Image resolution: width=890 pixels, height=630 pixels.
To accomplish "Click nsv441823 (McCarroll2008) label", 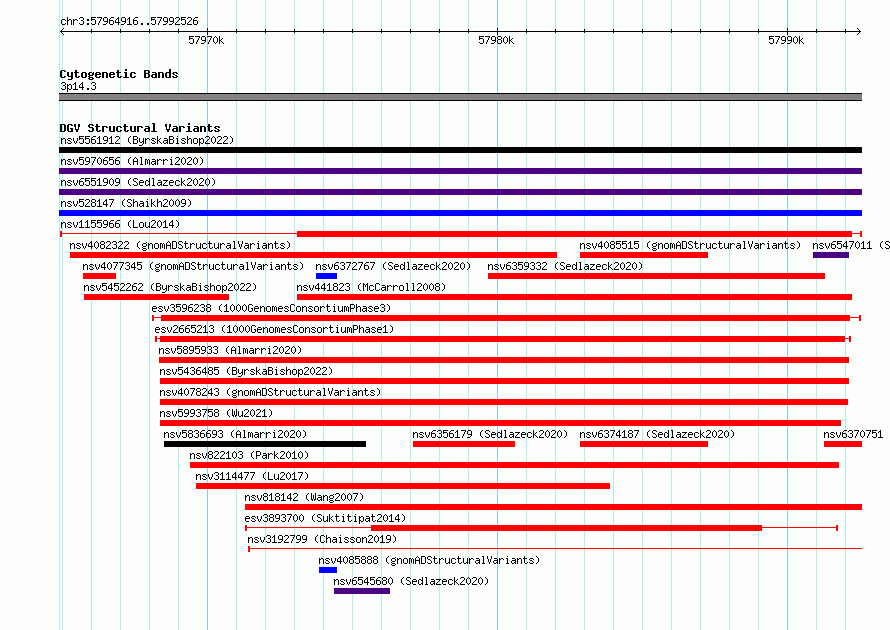I will 371,287.
